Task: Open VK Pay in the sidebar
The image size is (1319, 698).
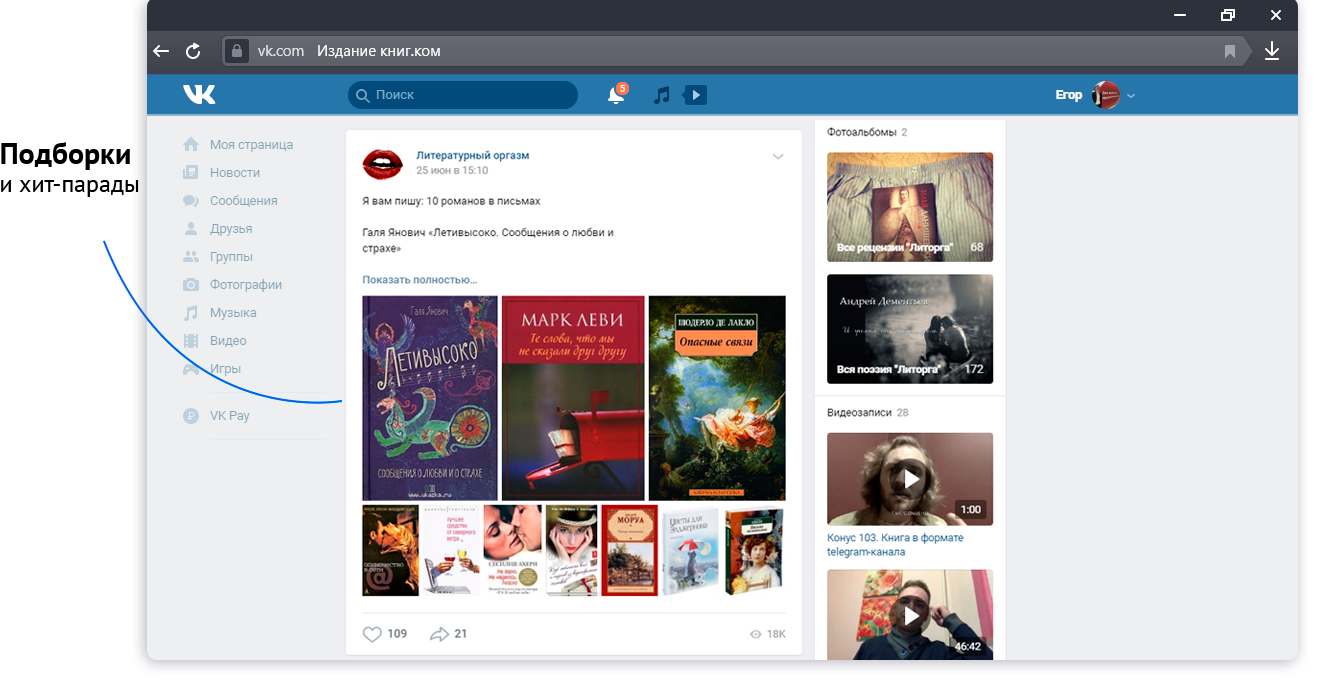Action: pyautogui.click(x=230, y=416)
